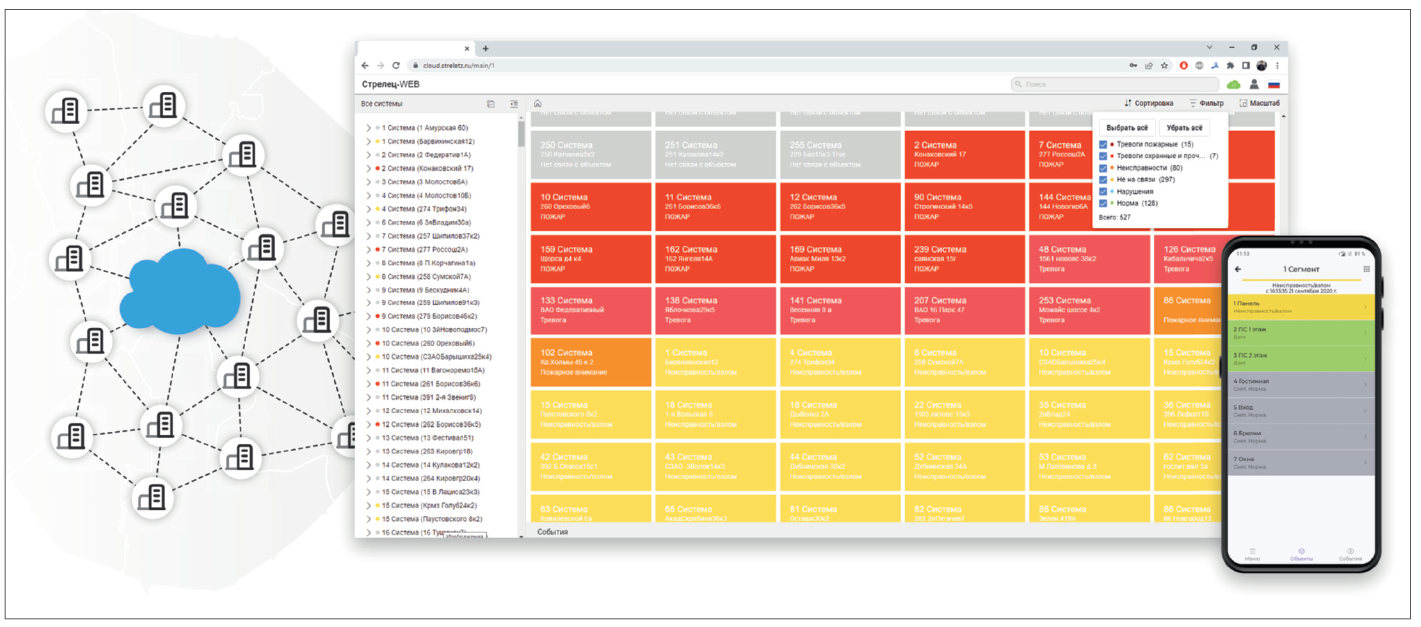Click the copy-style icon beside Все системы
The height and width of the screenshot is (627, 1421).
[491, 103]
